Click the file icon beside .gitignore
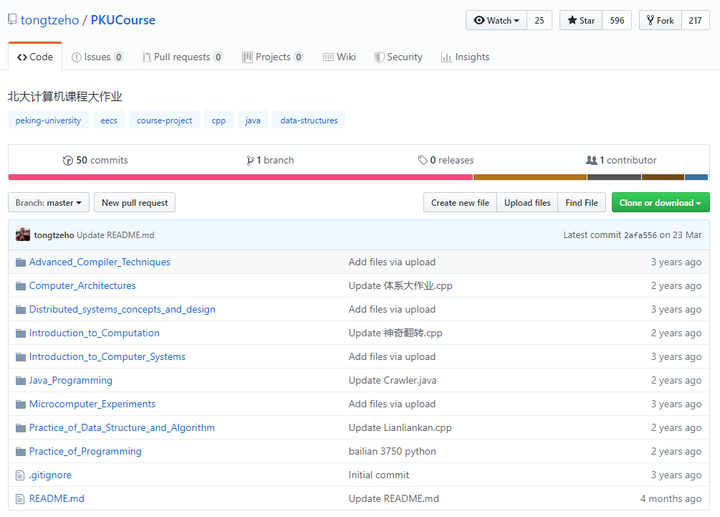Viewport: 720px width, 517px height. point(20,475)
